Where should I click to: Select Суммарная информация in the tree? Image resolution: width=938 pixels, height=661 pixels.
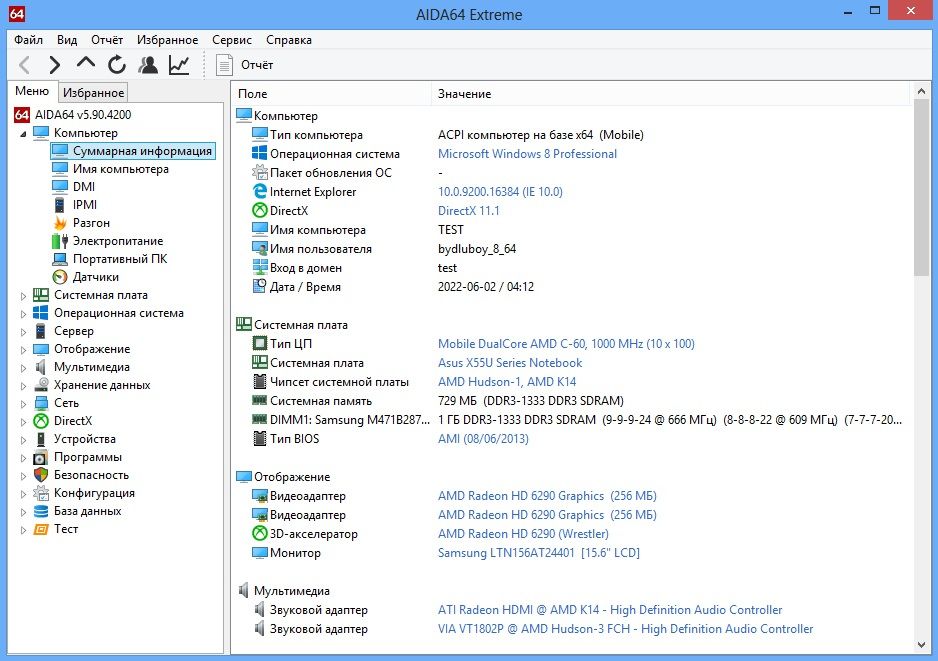click(142, 151)
